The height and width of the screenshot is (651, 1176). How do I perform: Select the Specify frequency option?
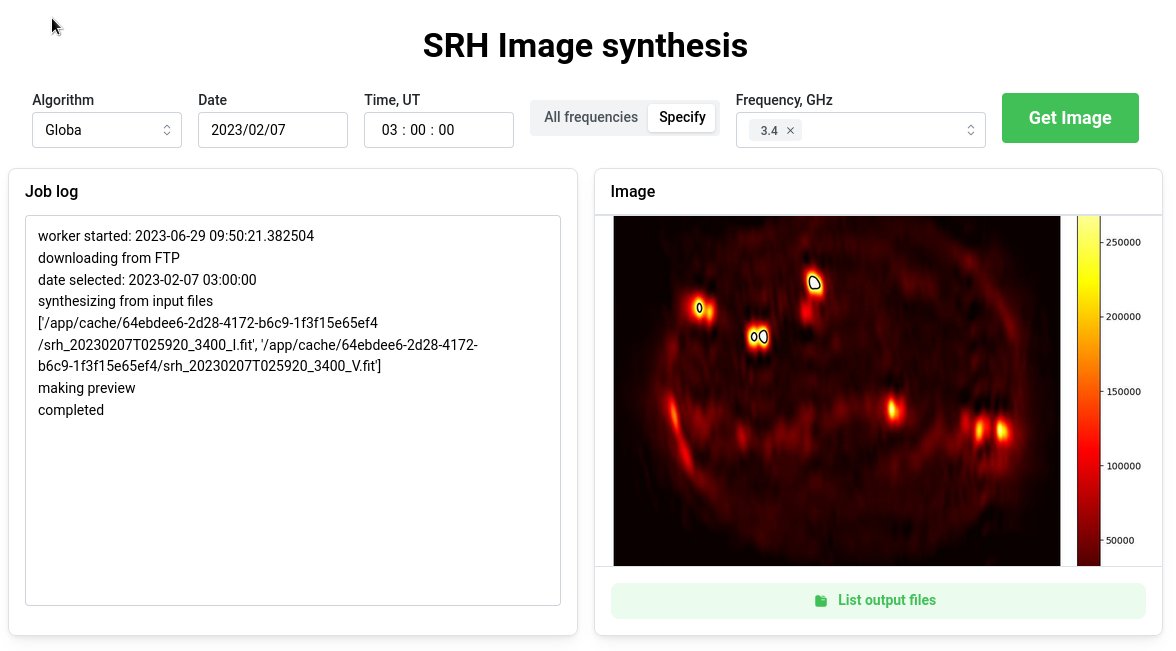coord(682,117)
